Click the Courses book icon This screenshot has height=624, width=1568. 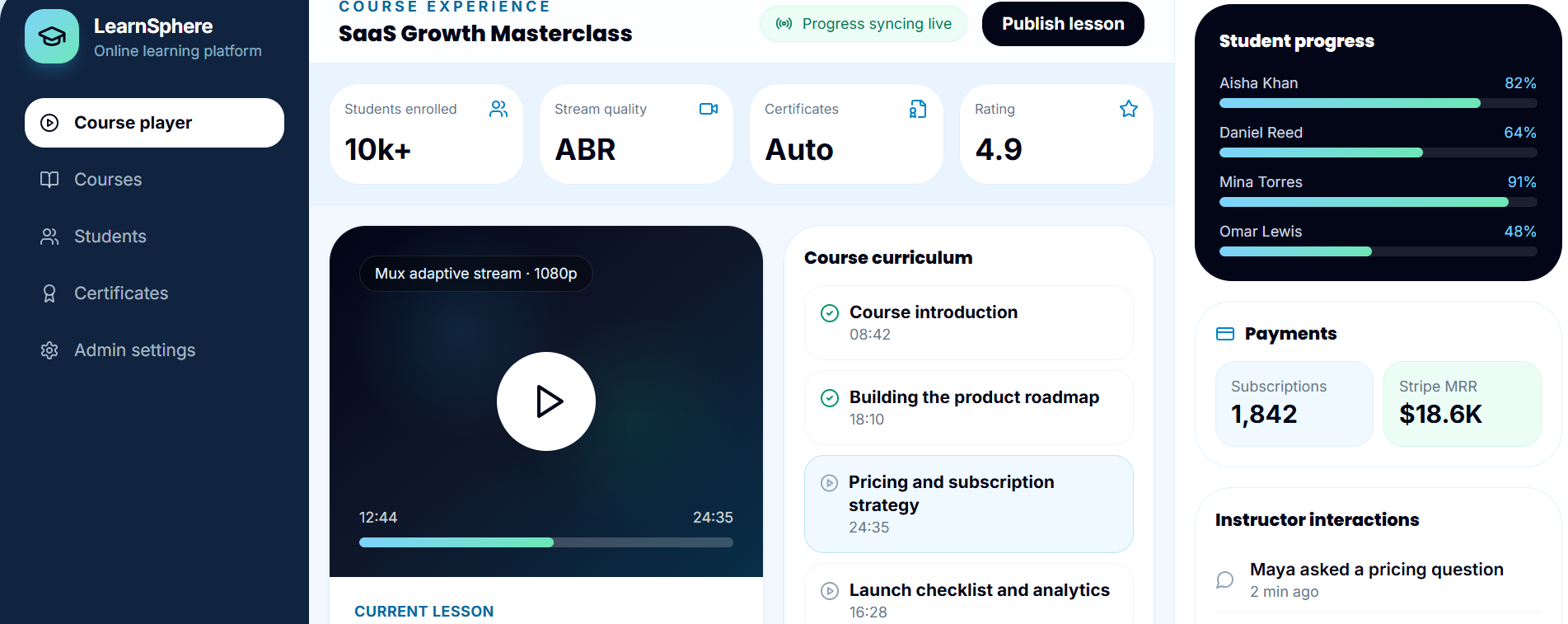[49, 180]
